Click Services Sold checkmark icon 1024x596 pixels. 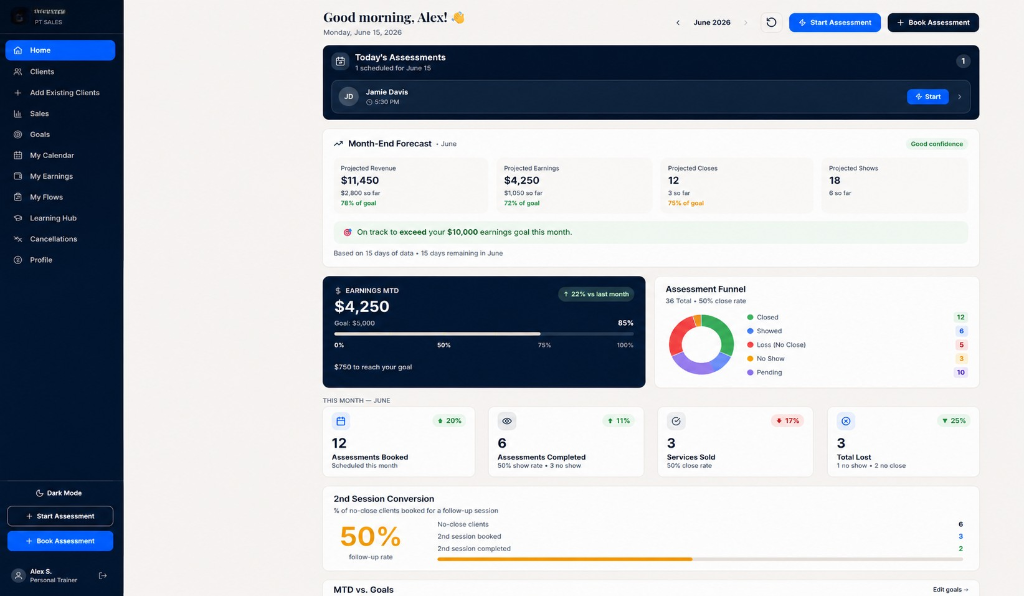676,421
